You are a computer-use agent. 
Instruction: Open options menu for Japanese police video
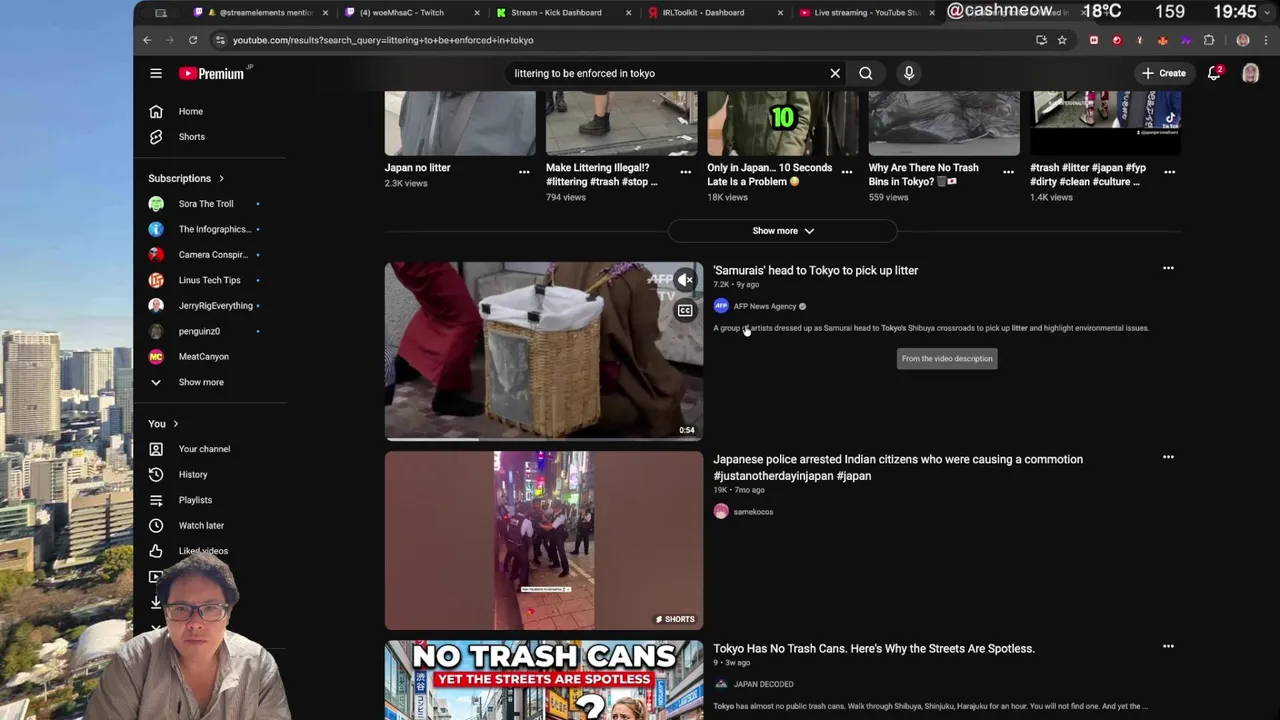pos(1168,457)
